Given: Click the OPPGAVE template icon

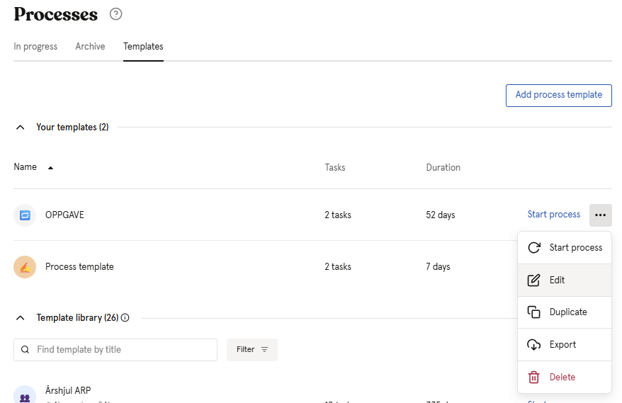Looking at the screenshot, I should (x=25, y=215).
